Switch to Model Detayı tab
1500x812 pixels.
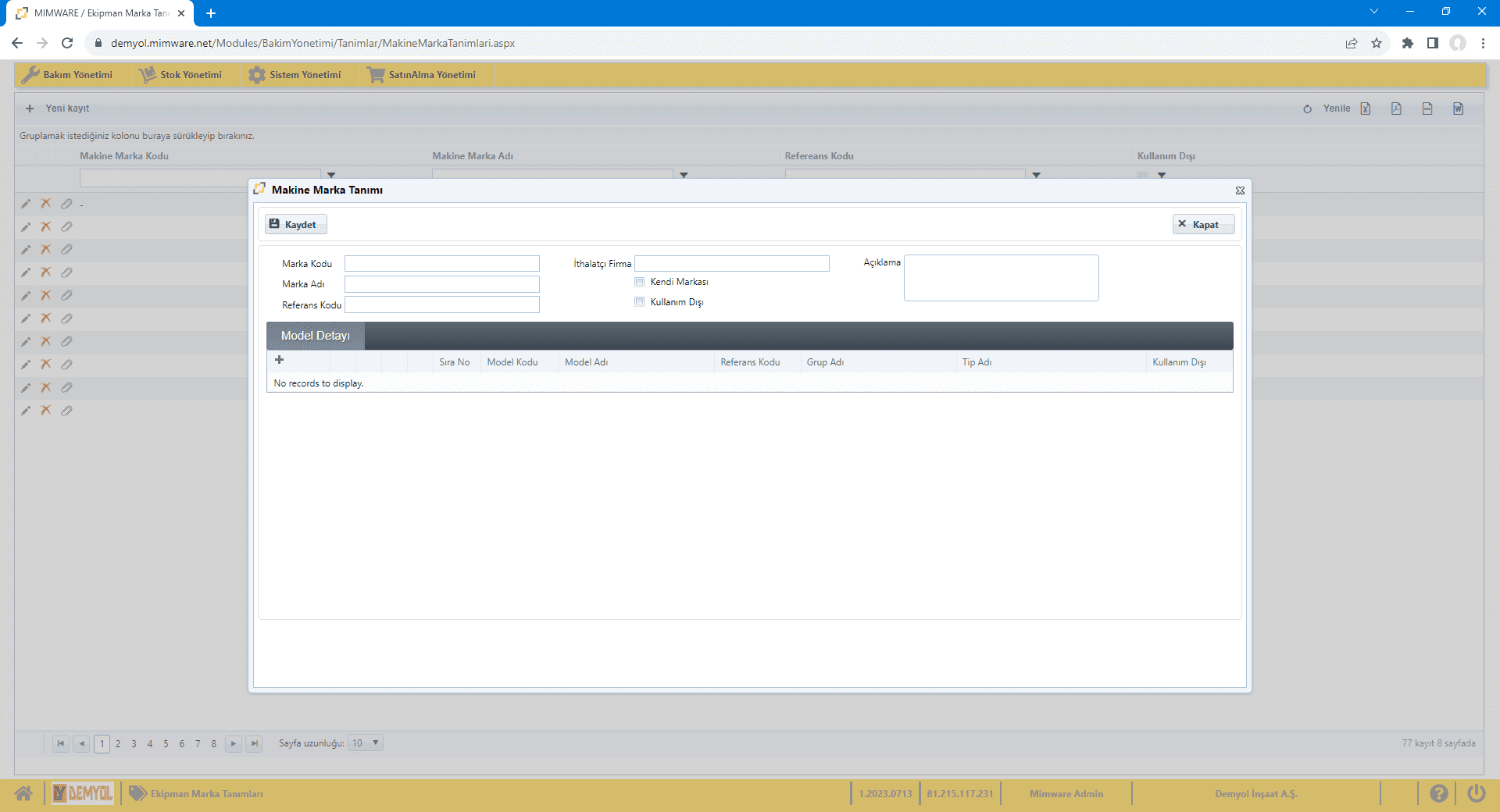315,336
